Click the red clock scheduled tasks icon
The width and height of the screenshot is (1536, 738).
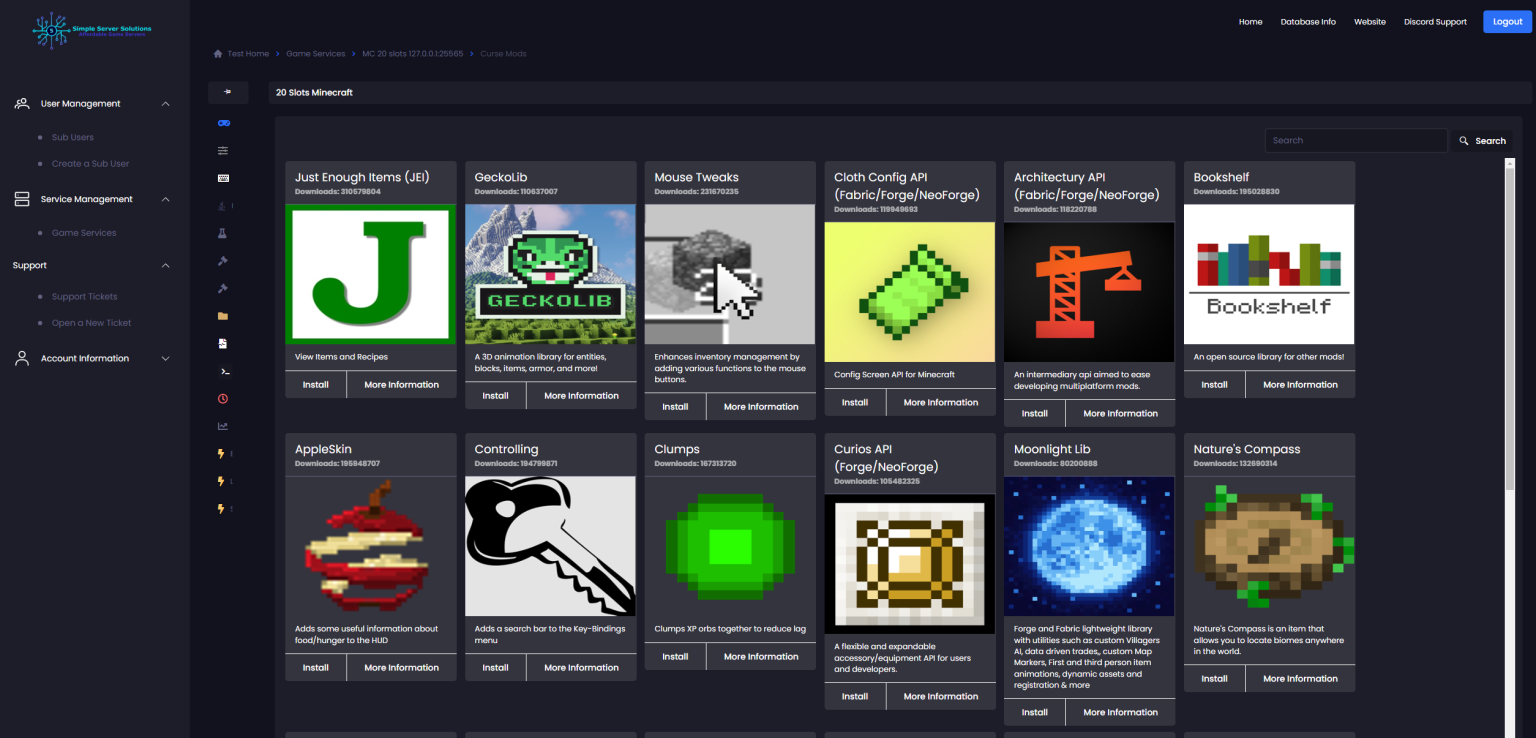223,398
